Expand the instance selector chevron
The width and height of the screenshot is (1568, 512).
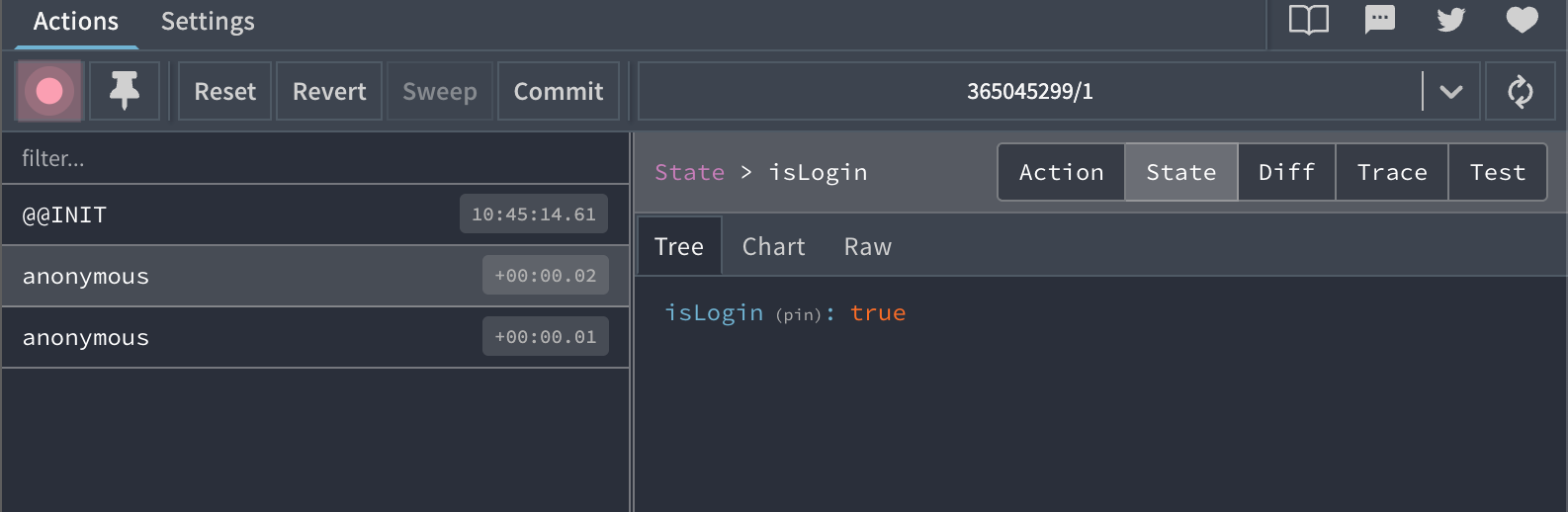point(1450,92)
